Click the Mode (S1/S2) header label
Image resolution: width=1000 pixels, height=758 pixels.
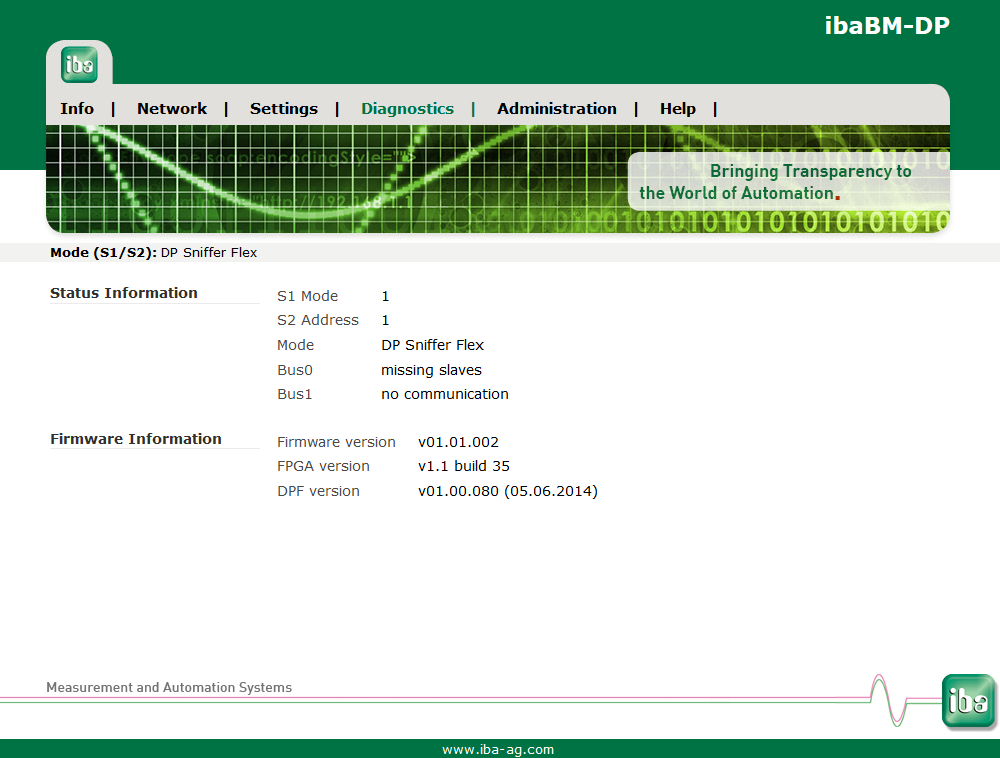[103, 253]
